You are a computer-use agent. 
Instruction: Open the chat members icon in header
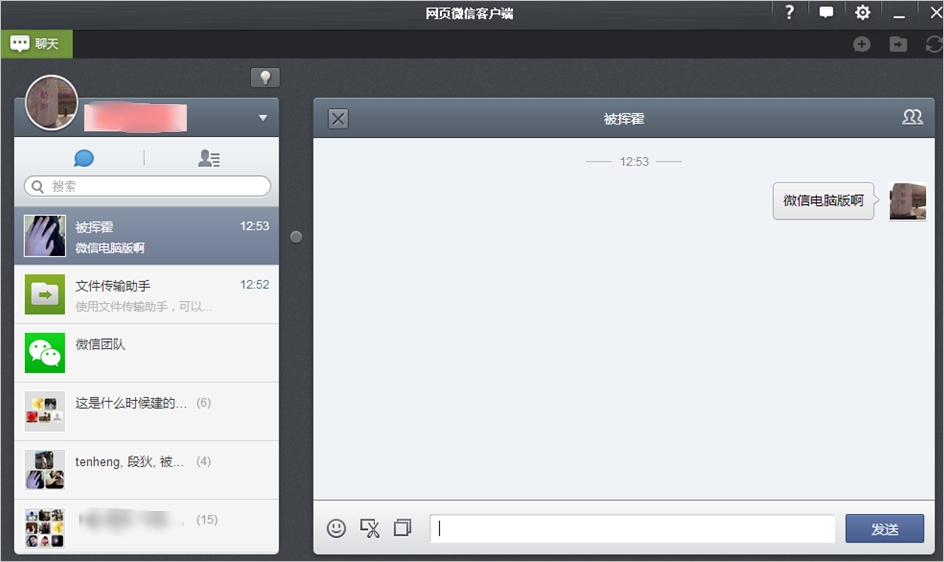point(912,117)
